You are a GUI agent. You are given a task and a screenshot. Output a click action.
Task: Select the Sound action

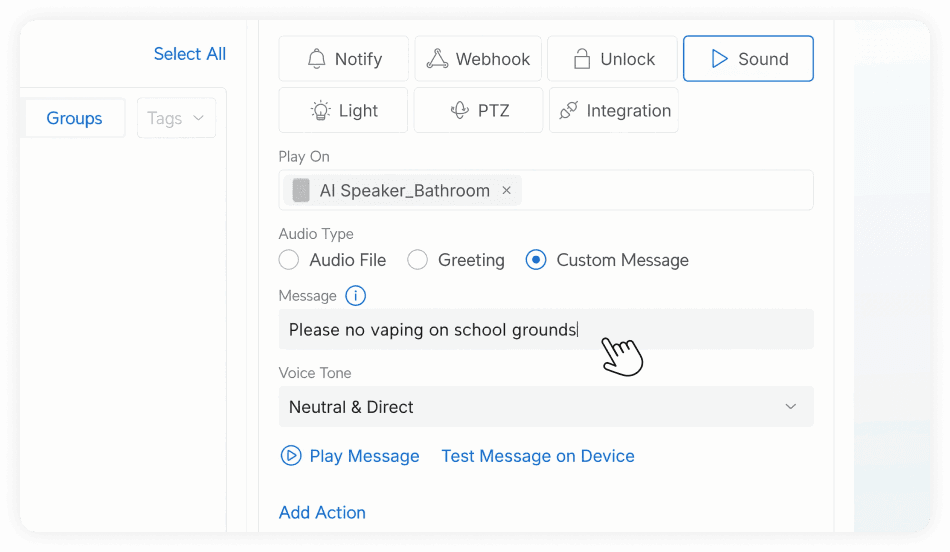(x=748, y=59)
